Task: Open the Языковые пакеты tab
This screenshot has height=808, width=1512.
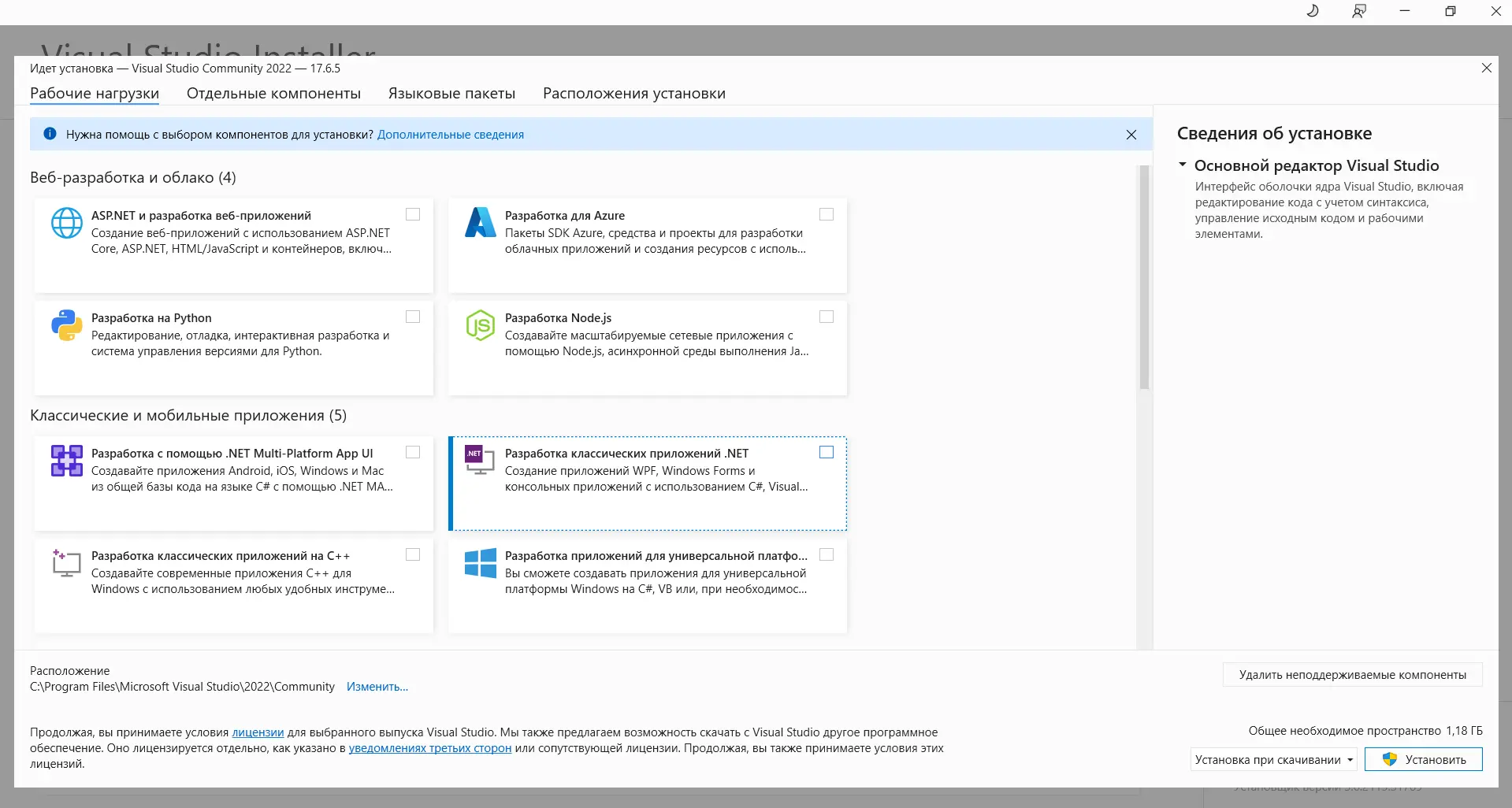Action: tap(451, 93)
